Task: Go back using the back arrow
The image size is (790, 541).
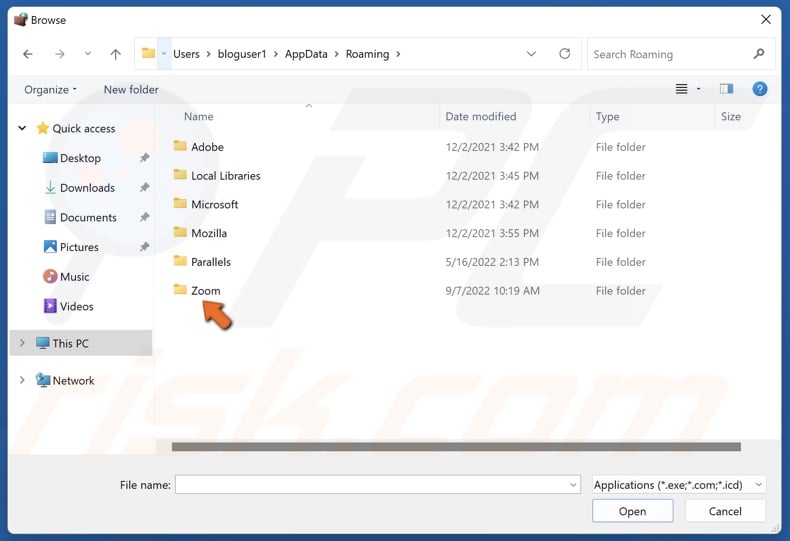Action: (28, 54)
